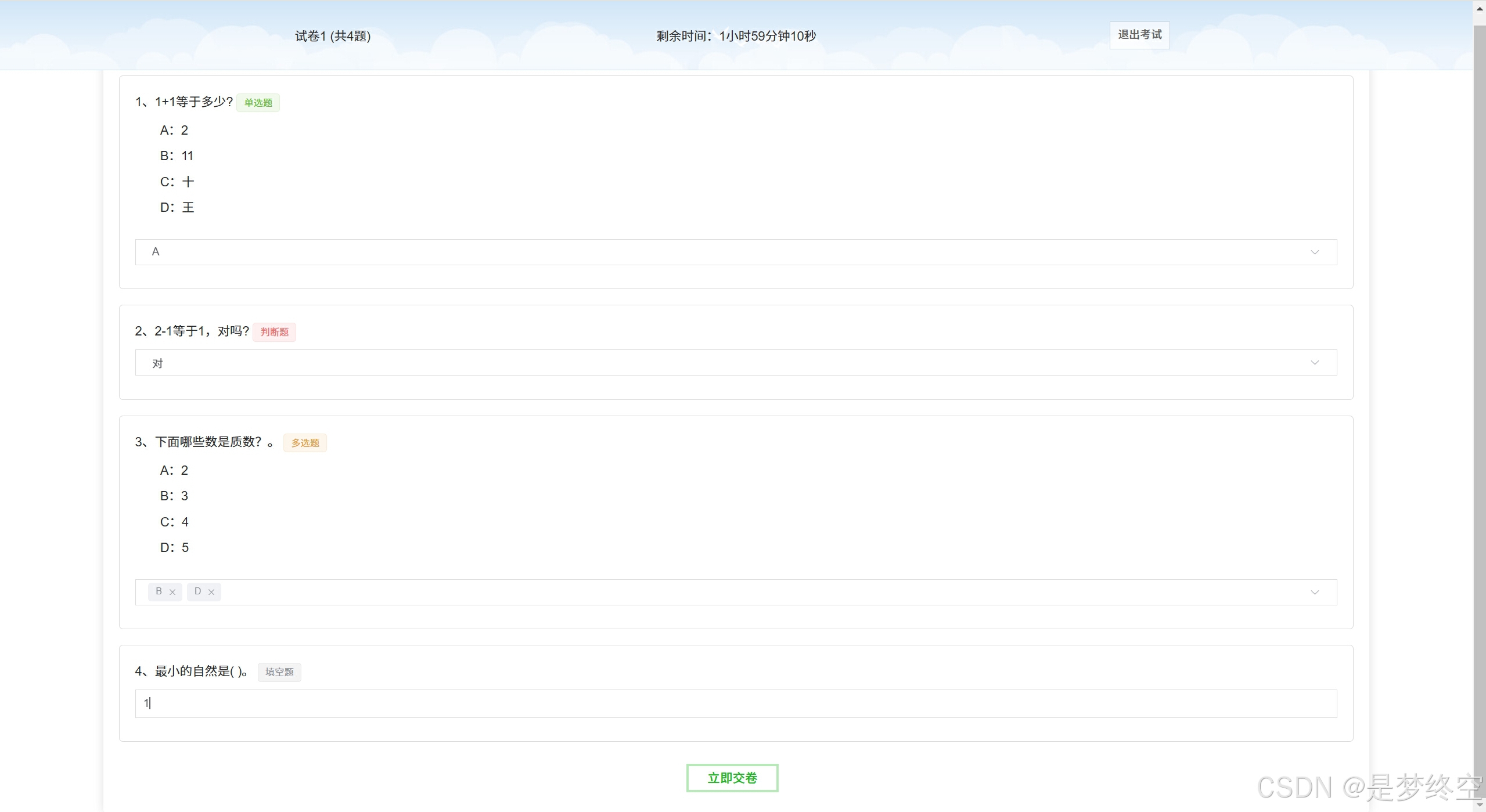
Task: Click the scrollbar up arrow
Action: tap(1480, 9)
